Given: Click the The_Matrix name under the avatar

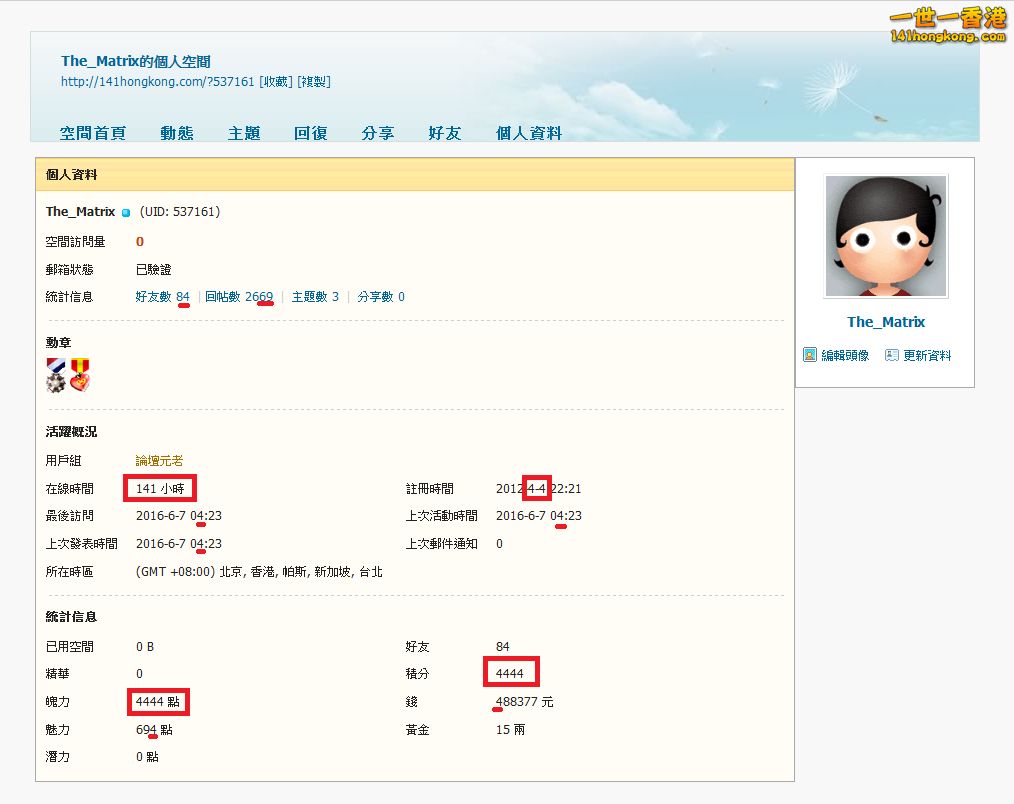Looking at the screenshot, I should click(x=886, y=321).
